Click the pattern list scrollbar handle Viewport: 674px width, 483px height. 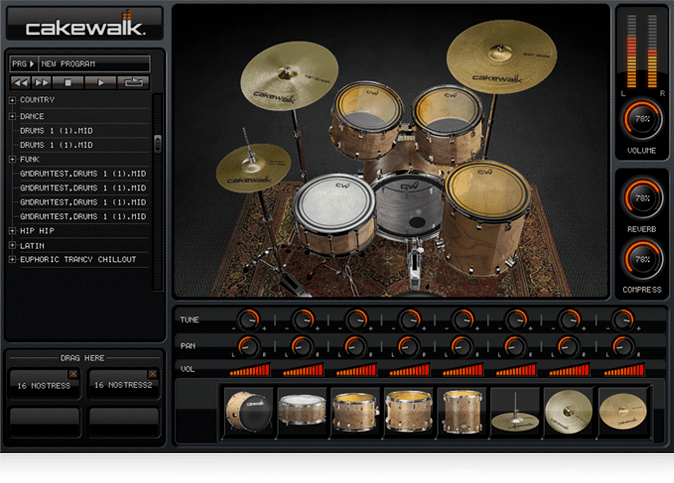[158, 144]
